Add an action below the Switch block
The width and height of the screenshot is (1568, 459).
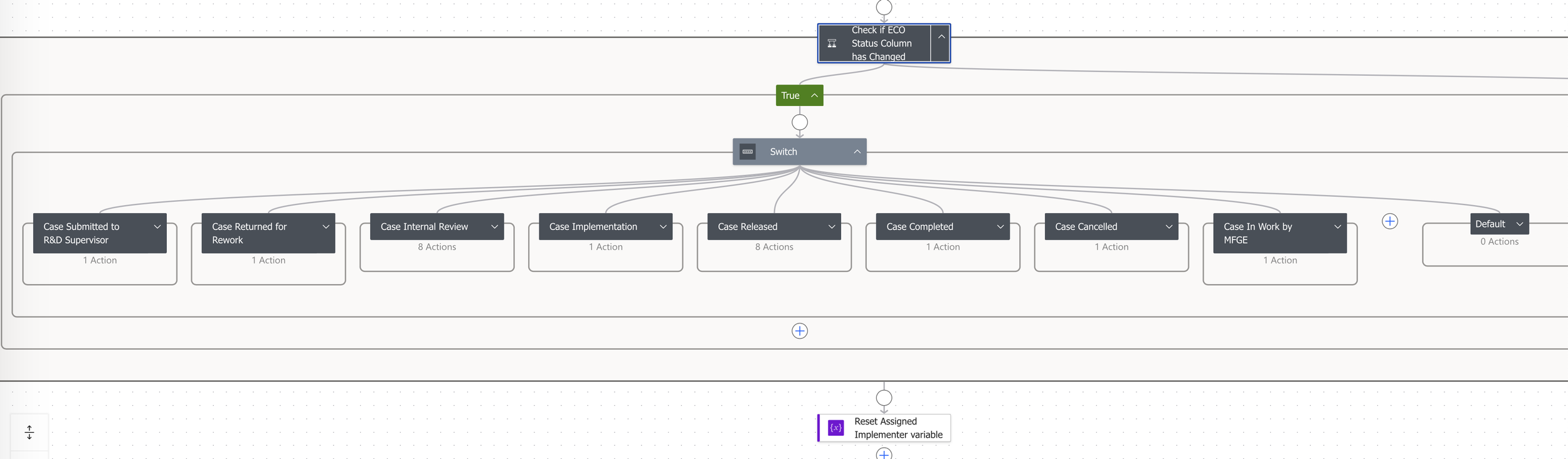[800, 331]
